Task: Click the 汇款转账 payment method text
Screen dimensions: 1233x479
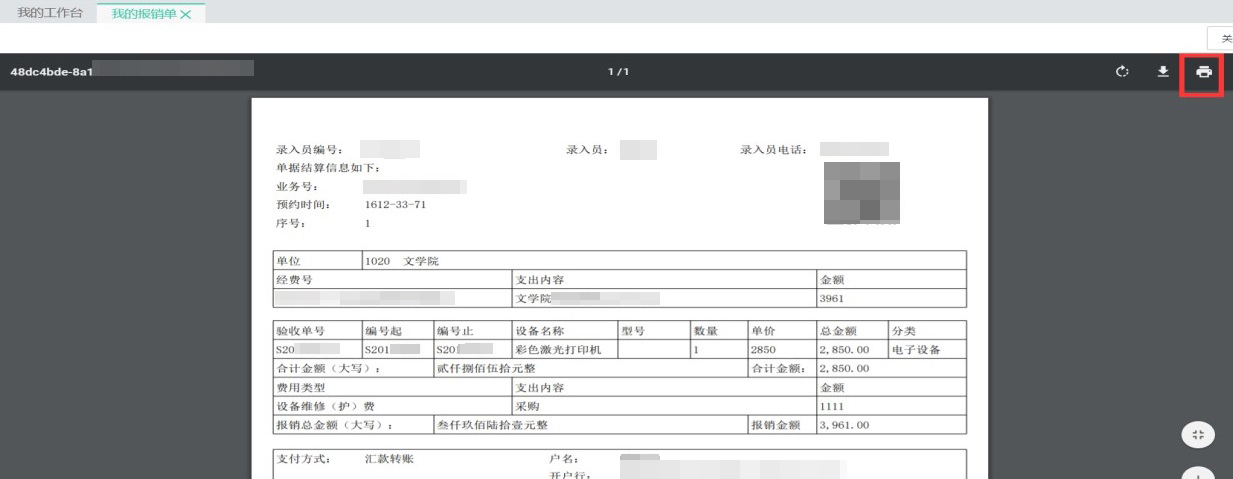Action: 389,459
